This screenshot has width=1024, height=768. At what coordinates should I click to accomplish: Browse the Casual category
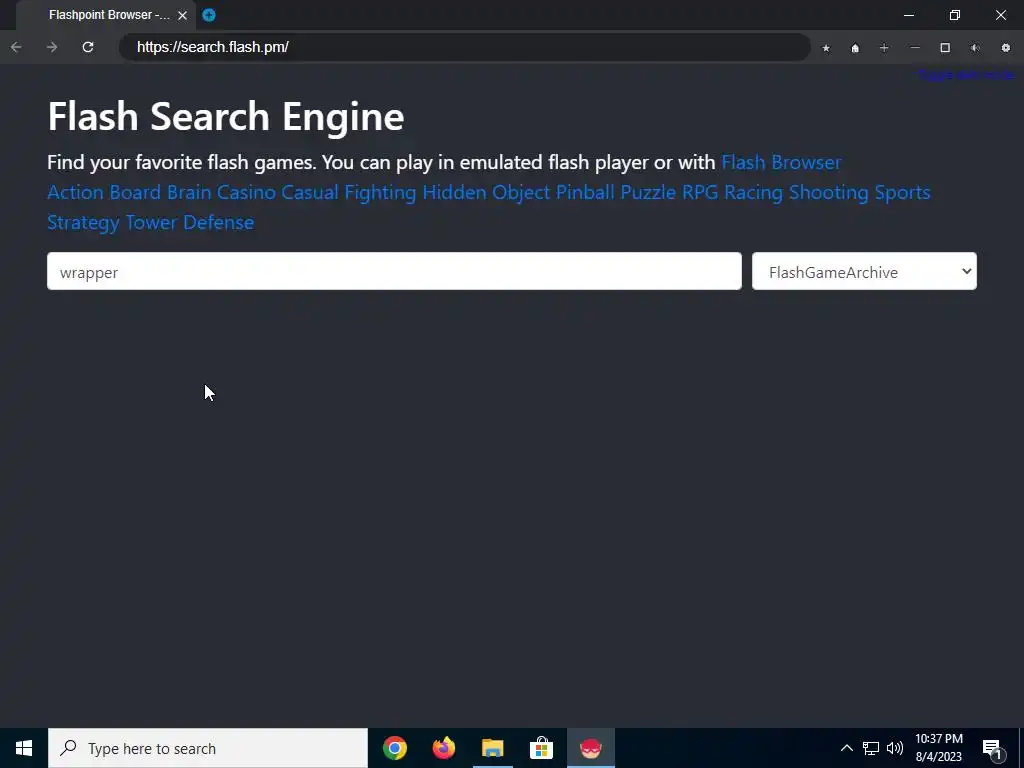pos(310,192)
